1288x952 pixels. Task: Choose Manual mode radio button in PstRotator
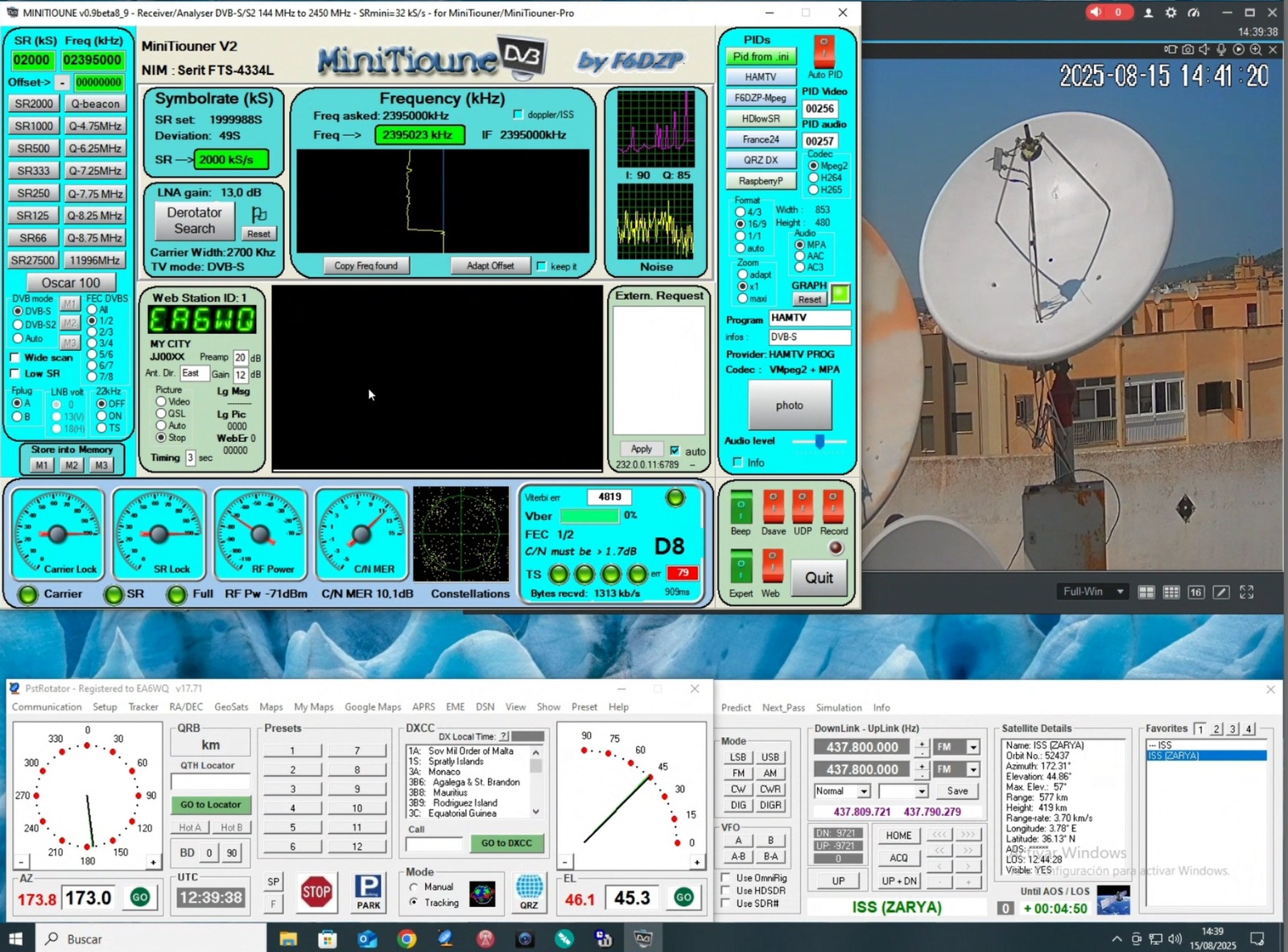click(x=414, y=887)
